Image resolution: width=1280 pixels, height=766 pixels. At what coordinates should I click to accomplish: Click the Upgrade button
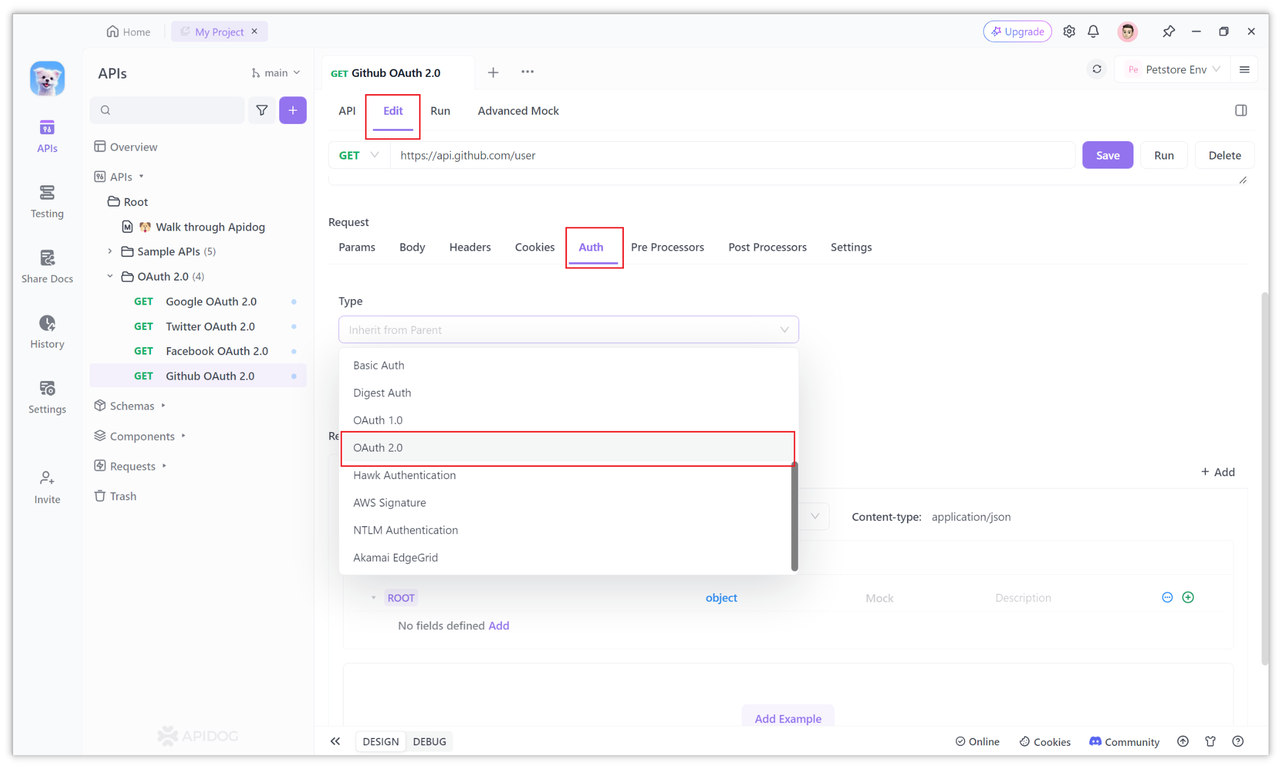point(1017,32)
